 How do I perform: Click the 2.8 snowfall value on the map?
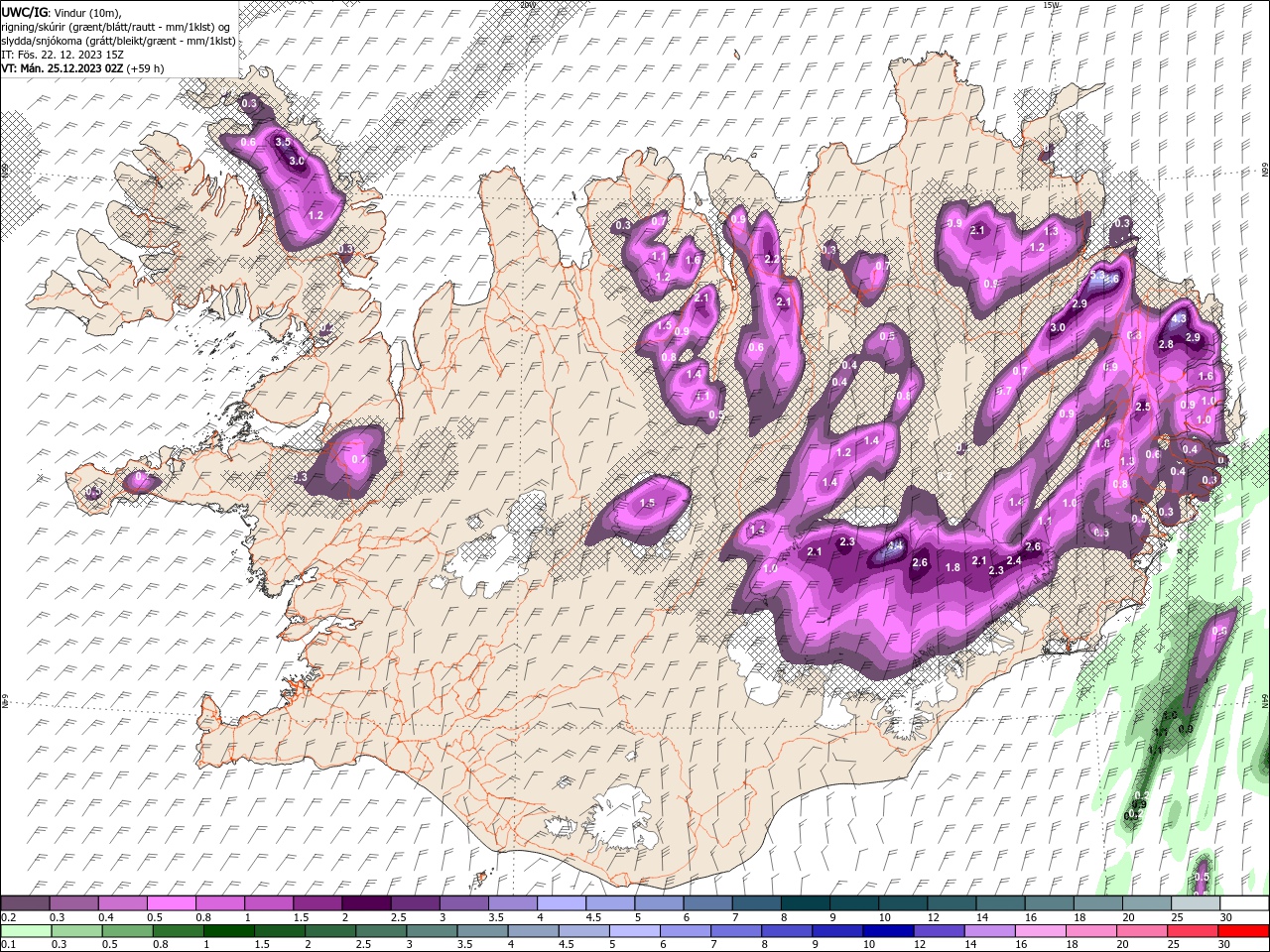point(1166,344)
